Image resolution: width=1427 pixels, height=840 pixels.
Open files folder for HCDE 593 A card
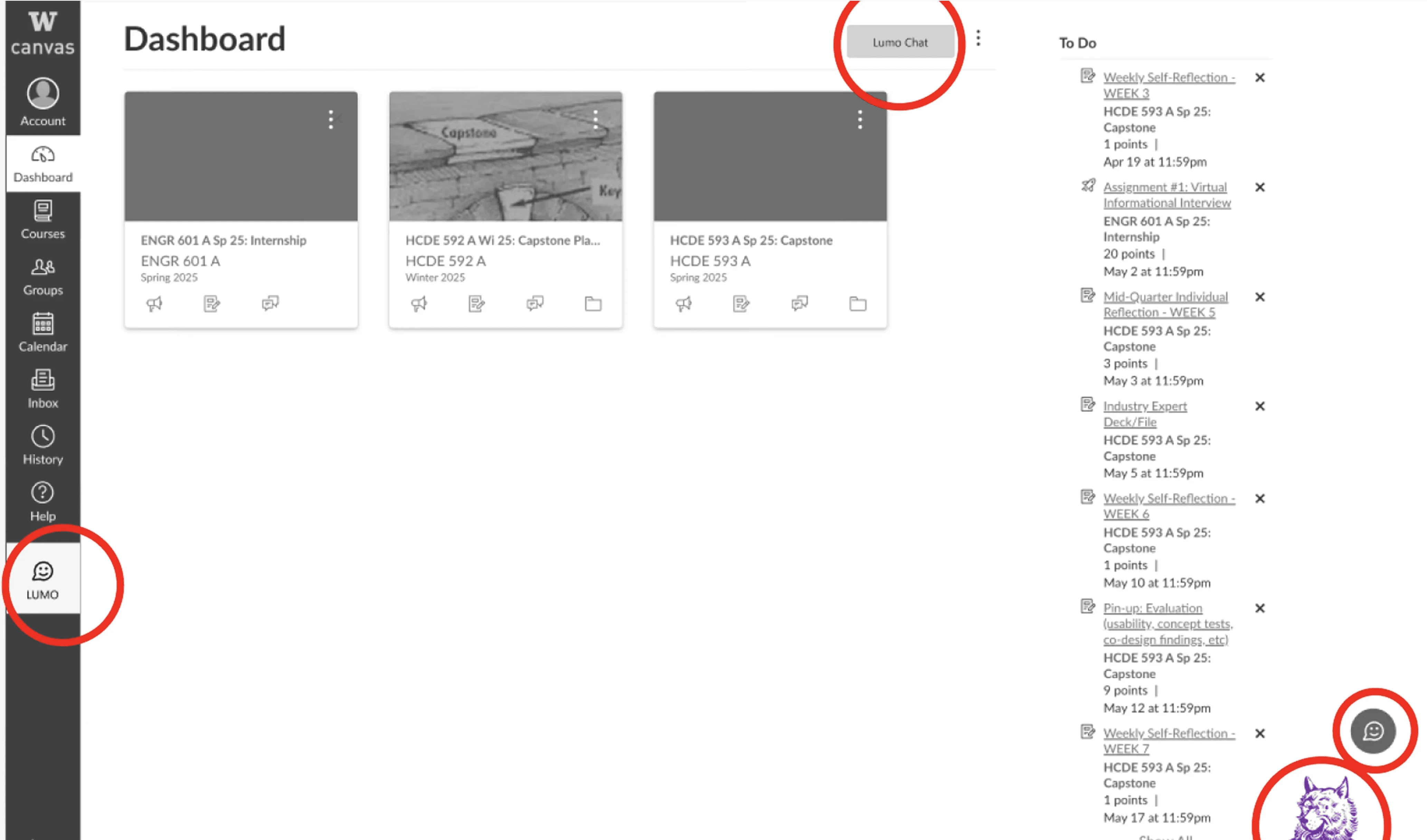click(x=857, y=304)
